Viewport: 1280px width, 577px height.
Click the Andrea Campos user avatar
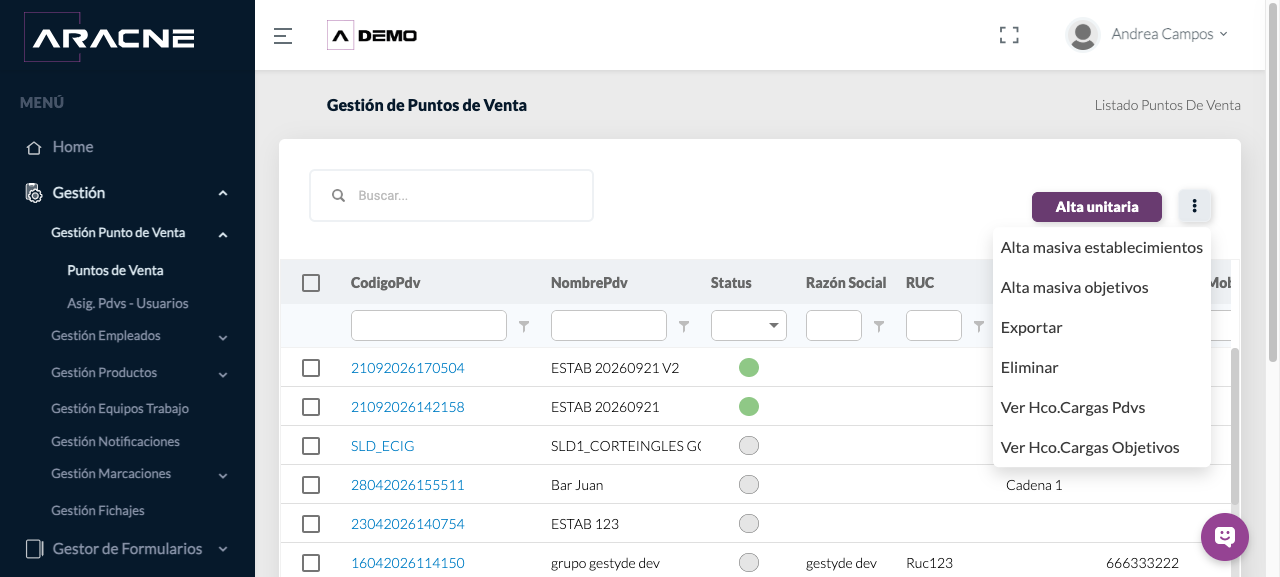coord(1083,35)
